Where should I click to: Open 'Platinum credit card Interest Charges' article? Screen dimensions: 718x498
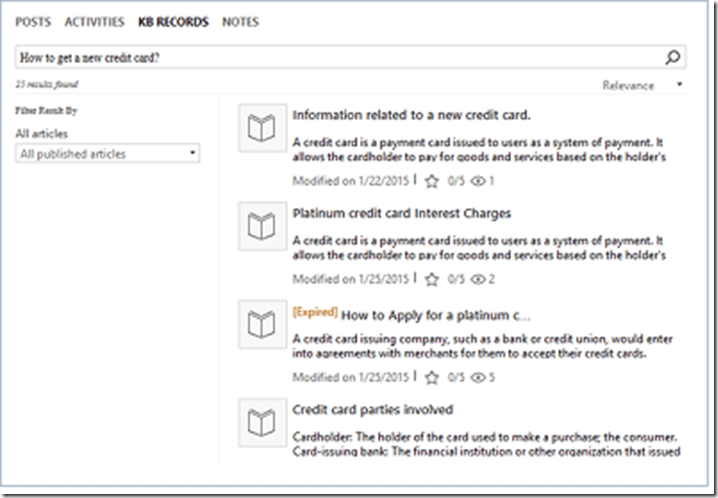click(401, 213)
